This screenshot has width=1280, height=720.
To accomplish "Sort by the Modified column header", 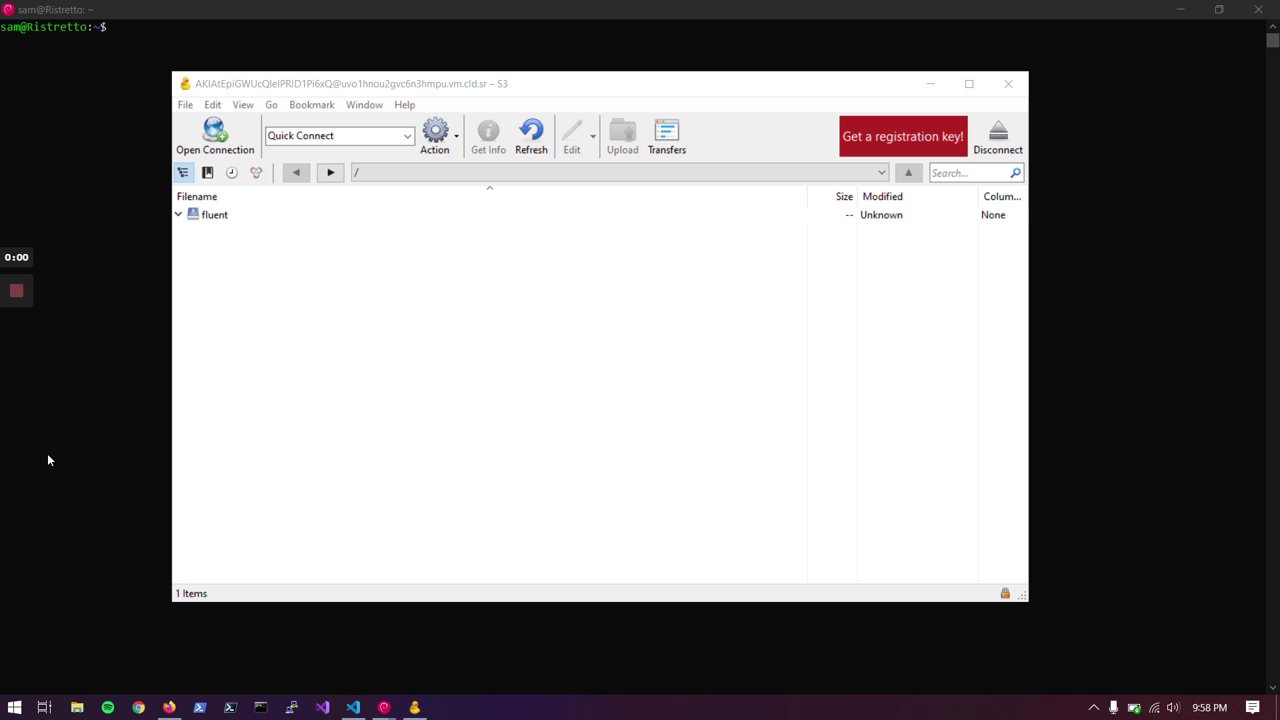I will (918, 197).
